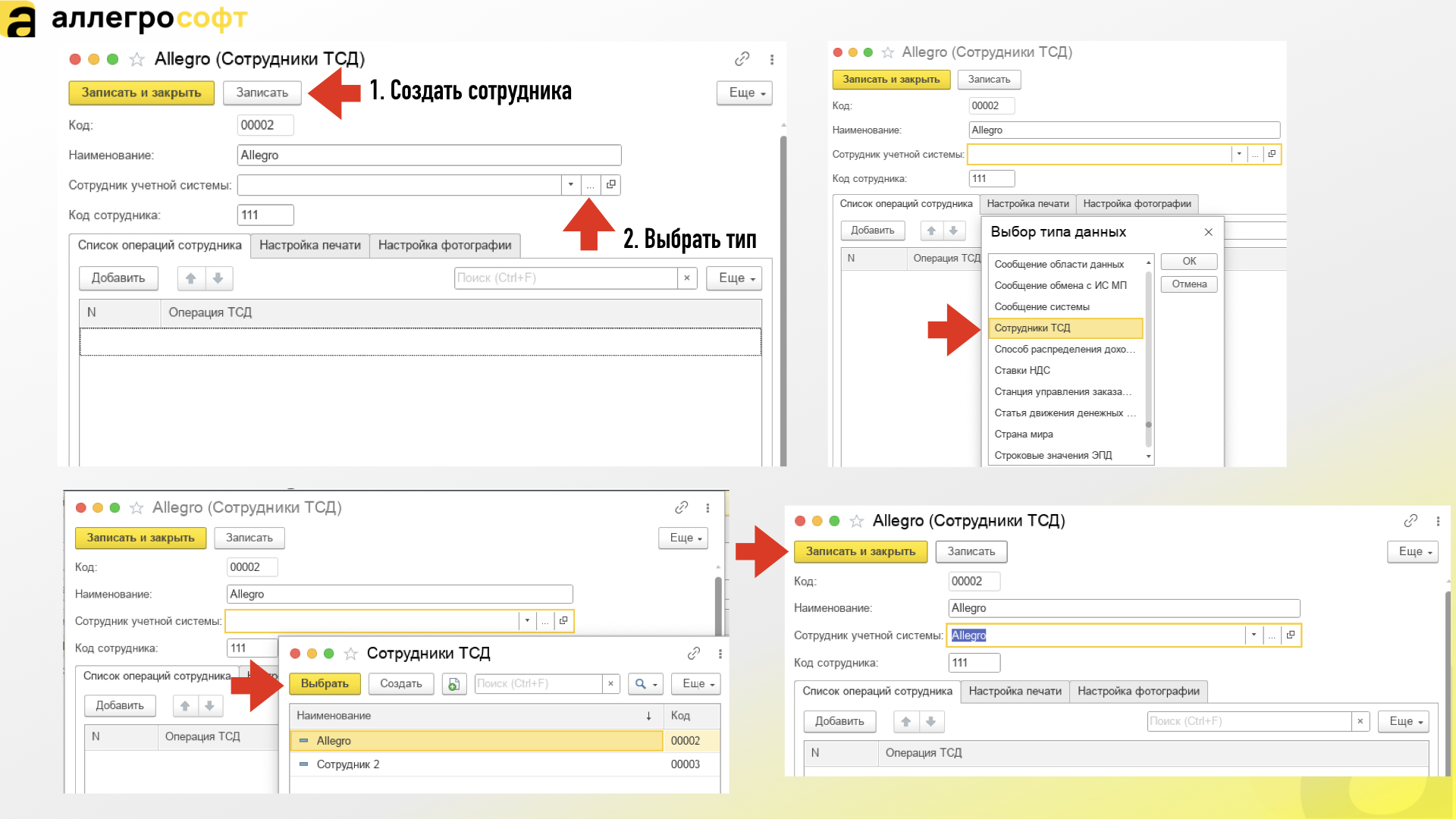Favorite star in bottom-right Allegro window

click(857, 521)
